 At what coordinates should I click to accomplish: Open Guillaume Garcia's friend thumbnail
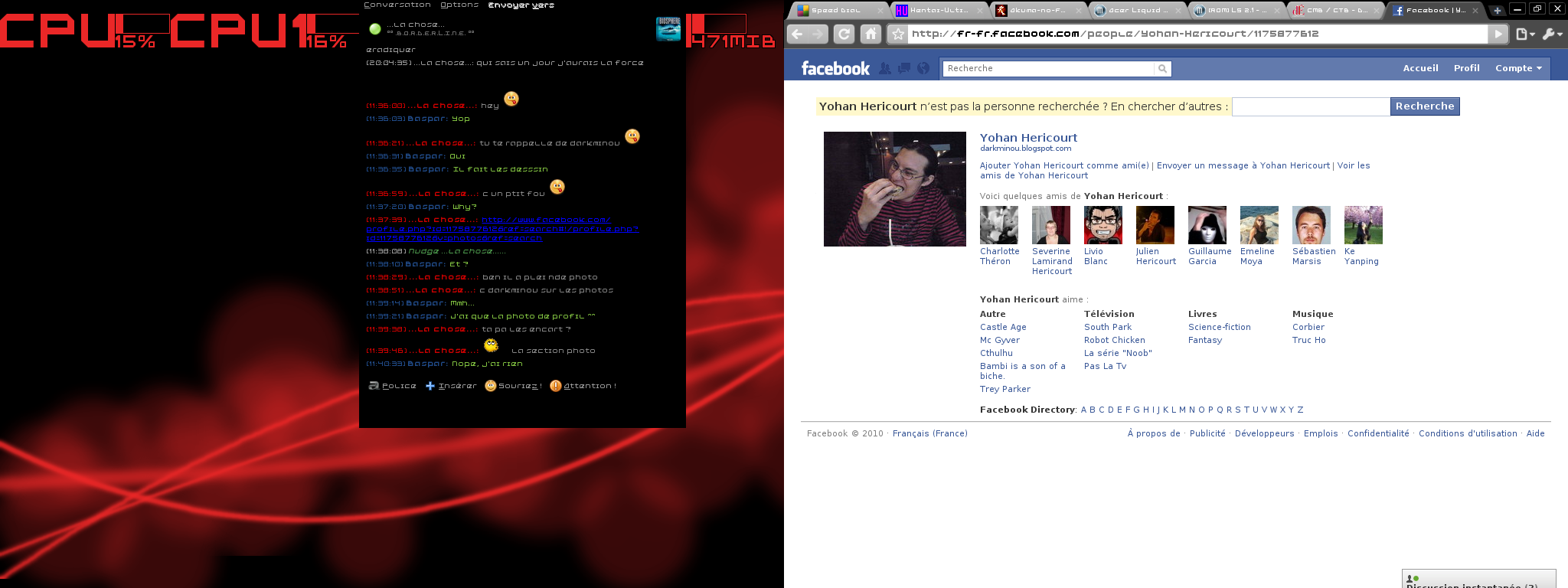pos(1207,225)
